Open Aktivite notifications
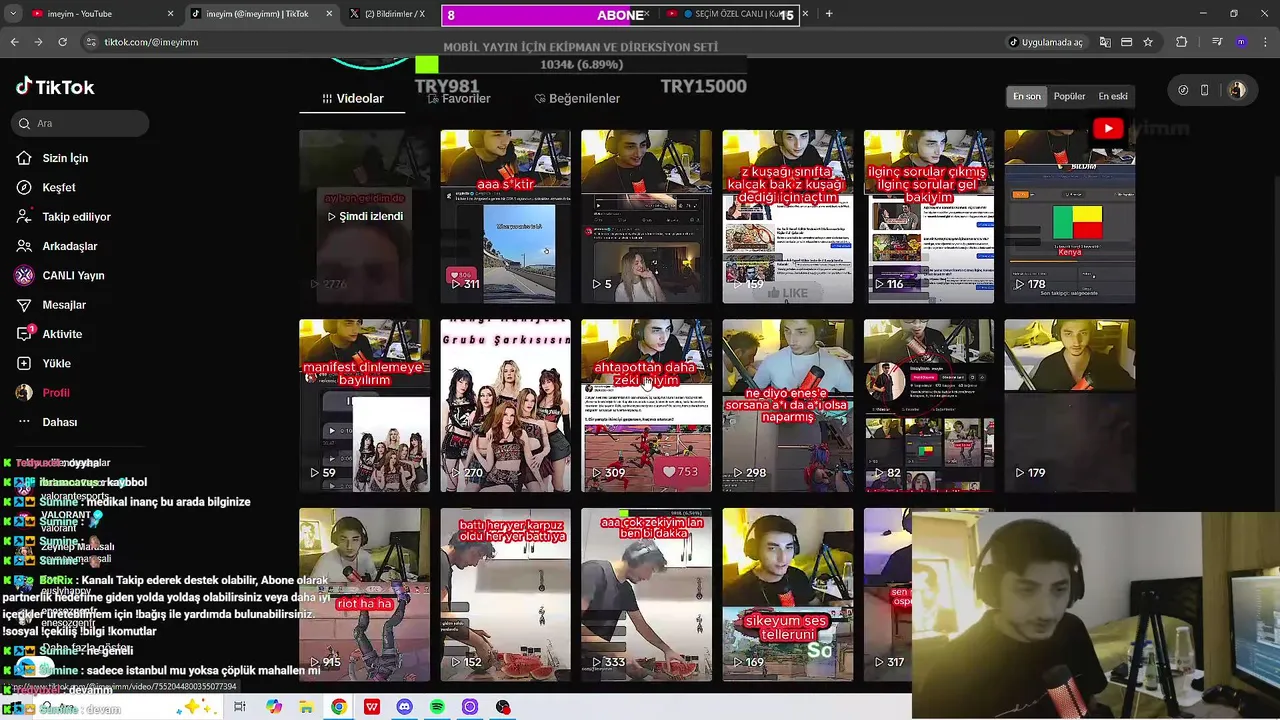This screenshot has height=720, width=1280. 62,334
